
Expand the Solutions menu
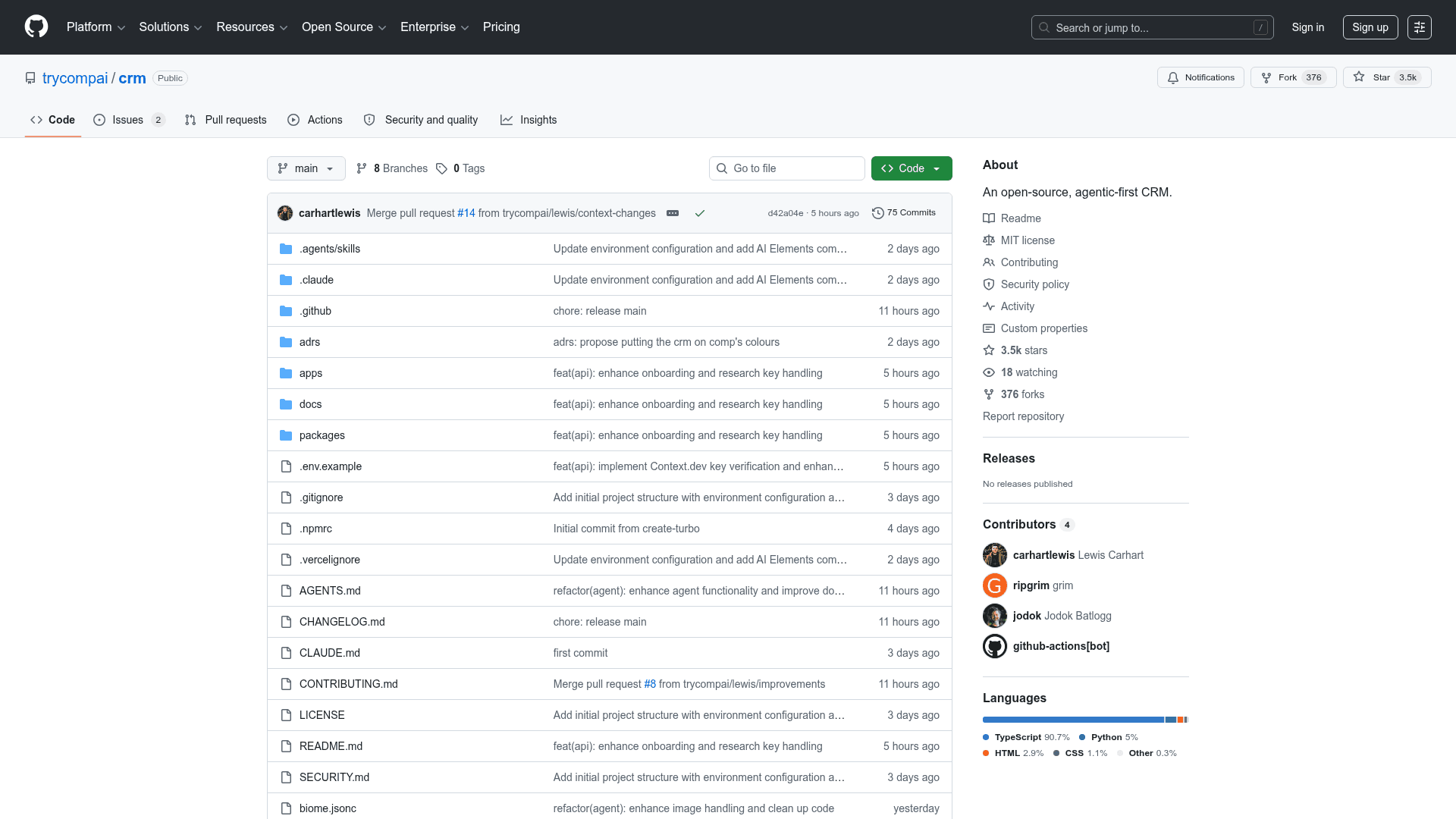coord(171,27)
